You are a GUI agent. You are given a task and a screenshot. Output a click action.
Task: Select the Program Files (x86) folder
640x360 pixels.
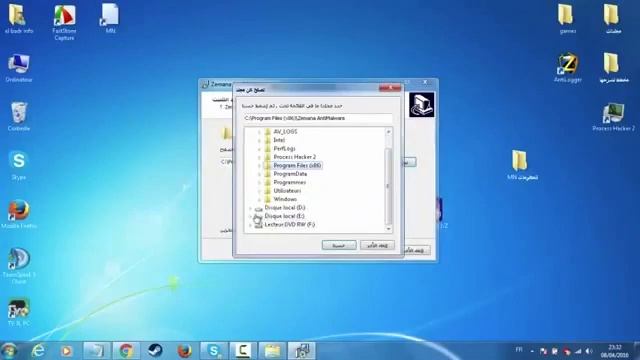(297, 165)
